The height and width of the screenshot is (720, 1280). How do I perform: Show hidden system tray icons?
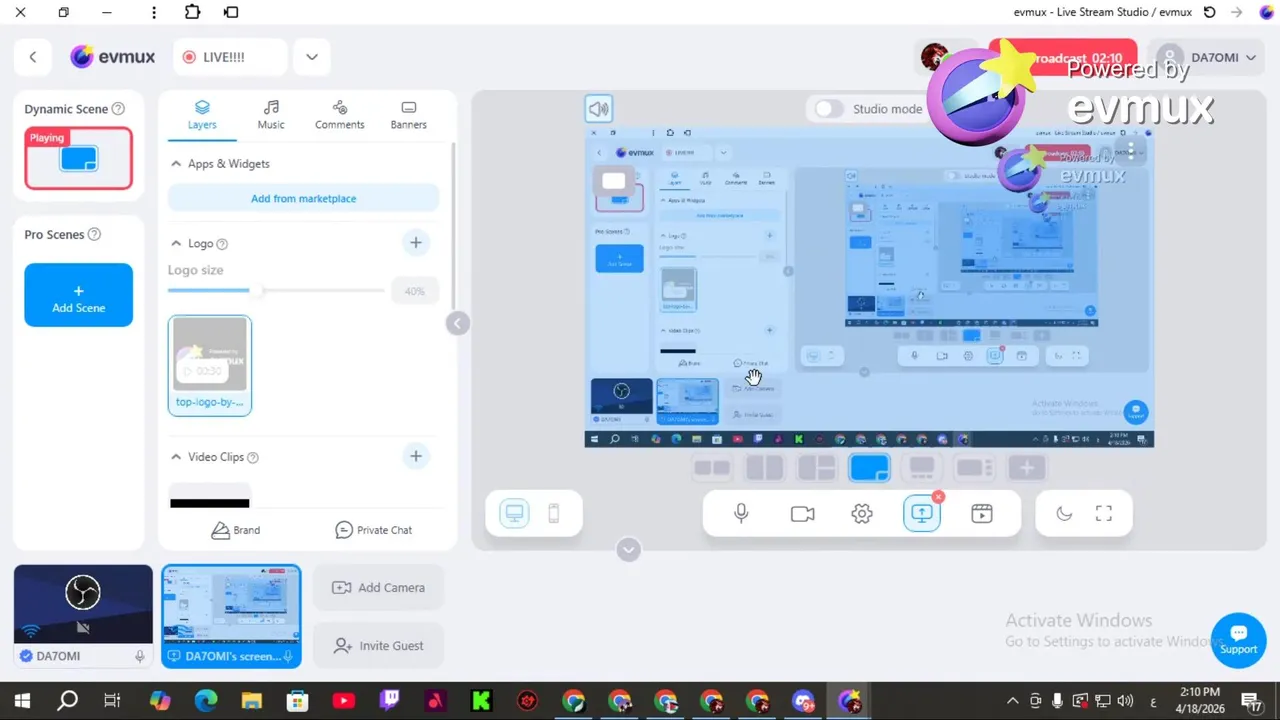coord(1012,701)
